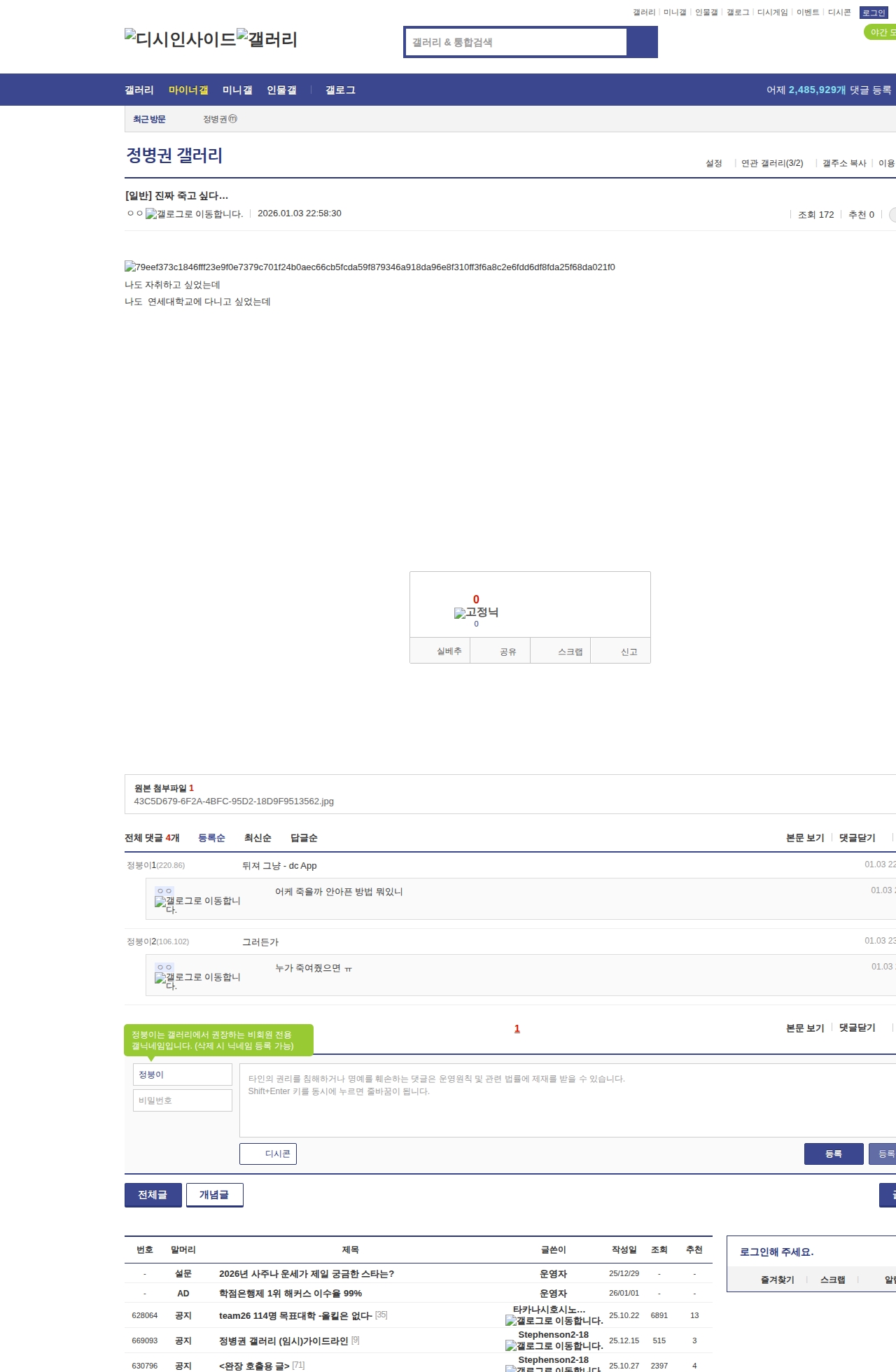Click the comment text '뒤져 그냥 - dc App'
This screenshot has height=1372, width=896.
[279, 866]
